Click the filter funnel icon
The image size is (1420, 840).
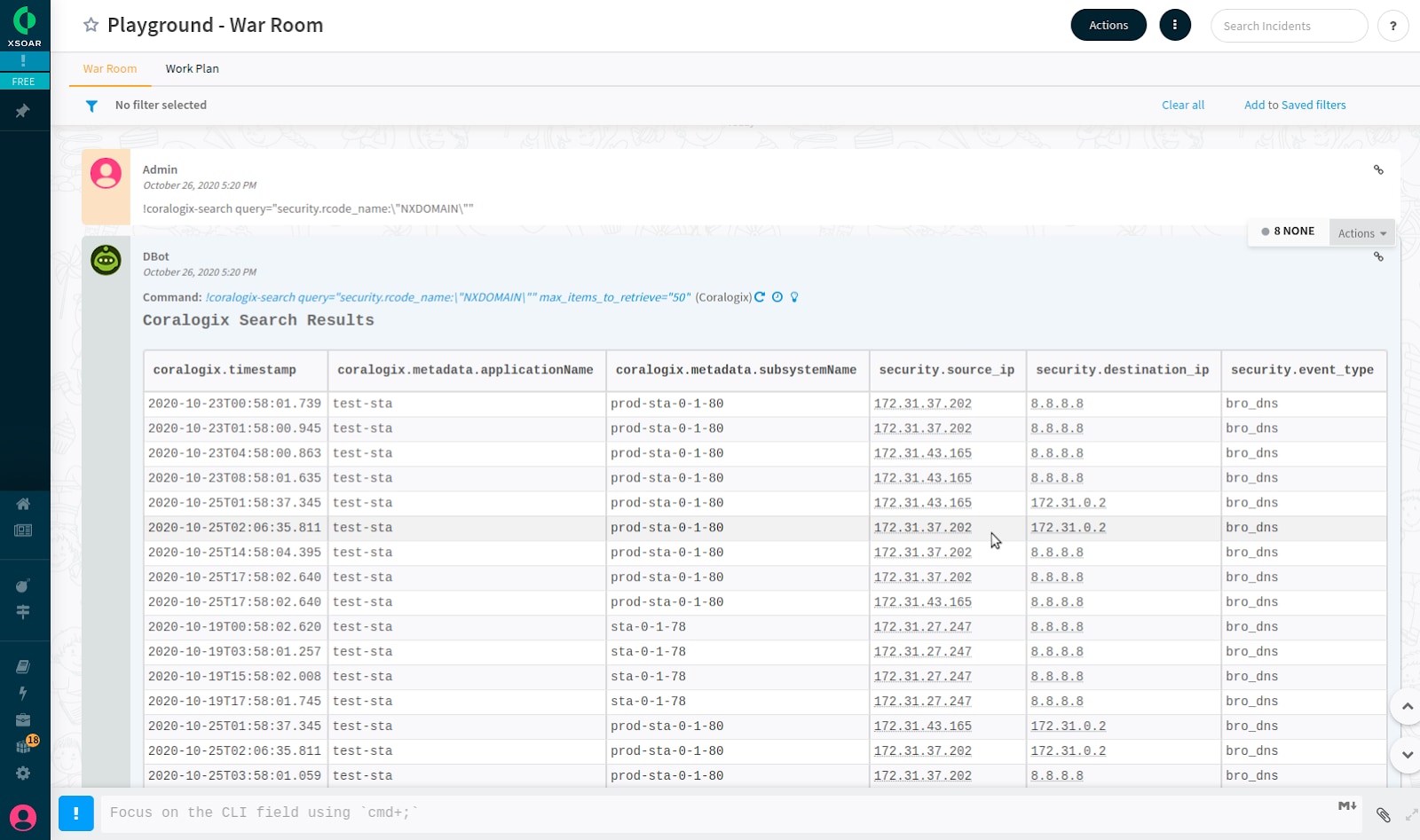(x=91, y=106)
